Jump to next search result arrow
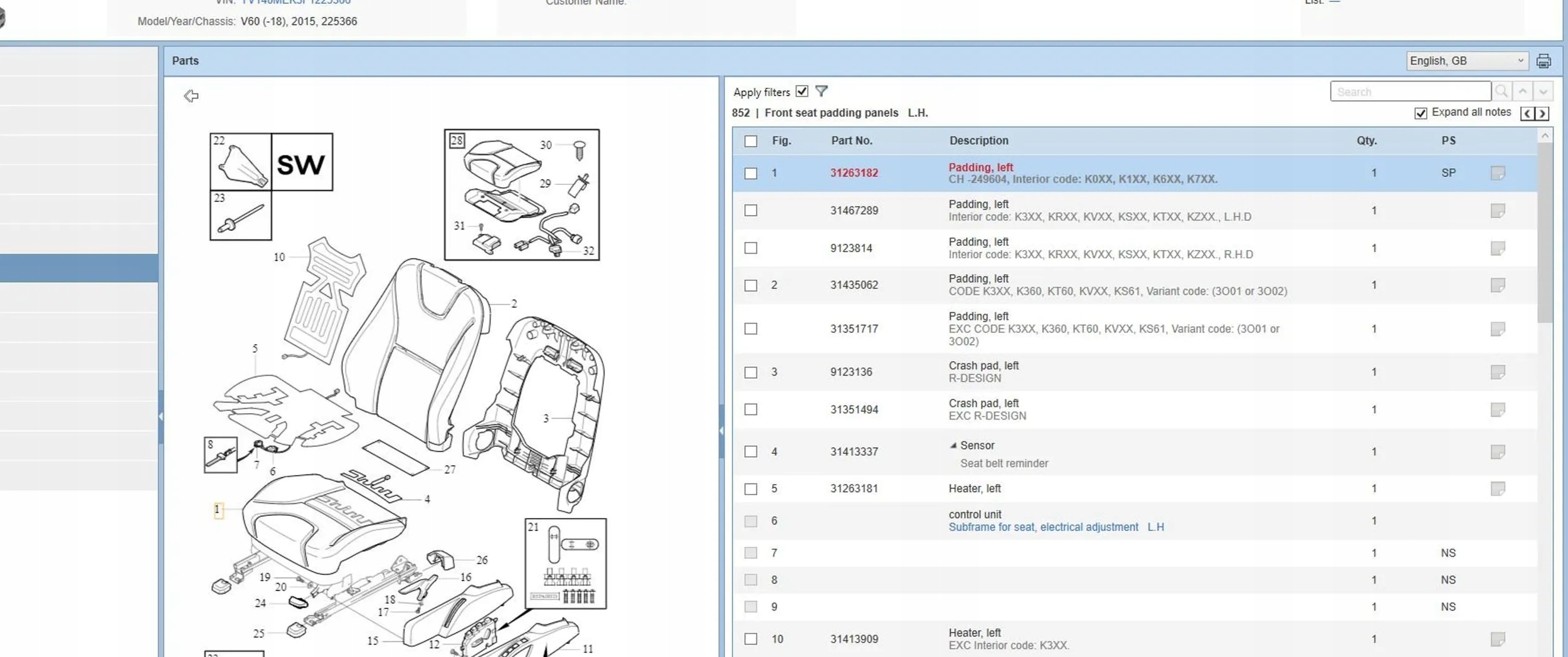Screen dimensions: 1568x657 pyautogui.click(x=1543, y=92)
